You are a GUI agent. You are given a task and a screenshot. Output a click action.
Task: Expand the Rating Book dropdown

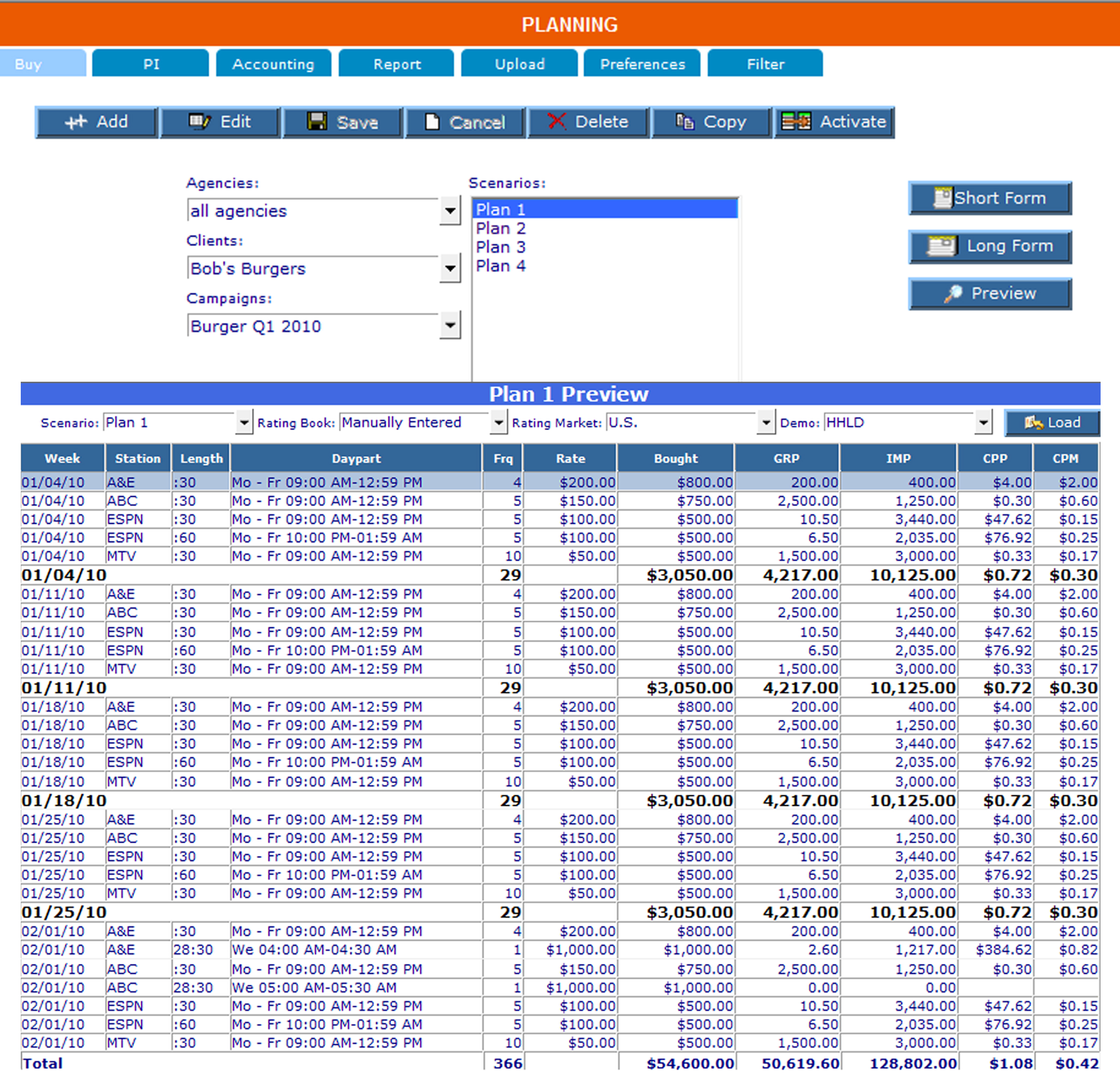(x=498, y=423)
